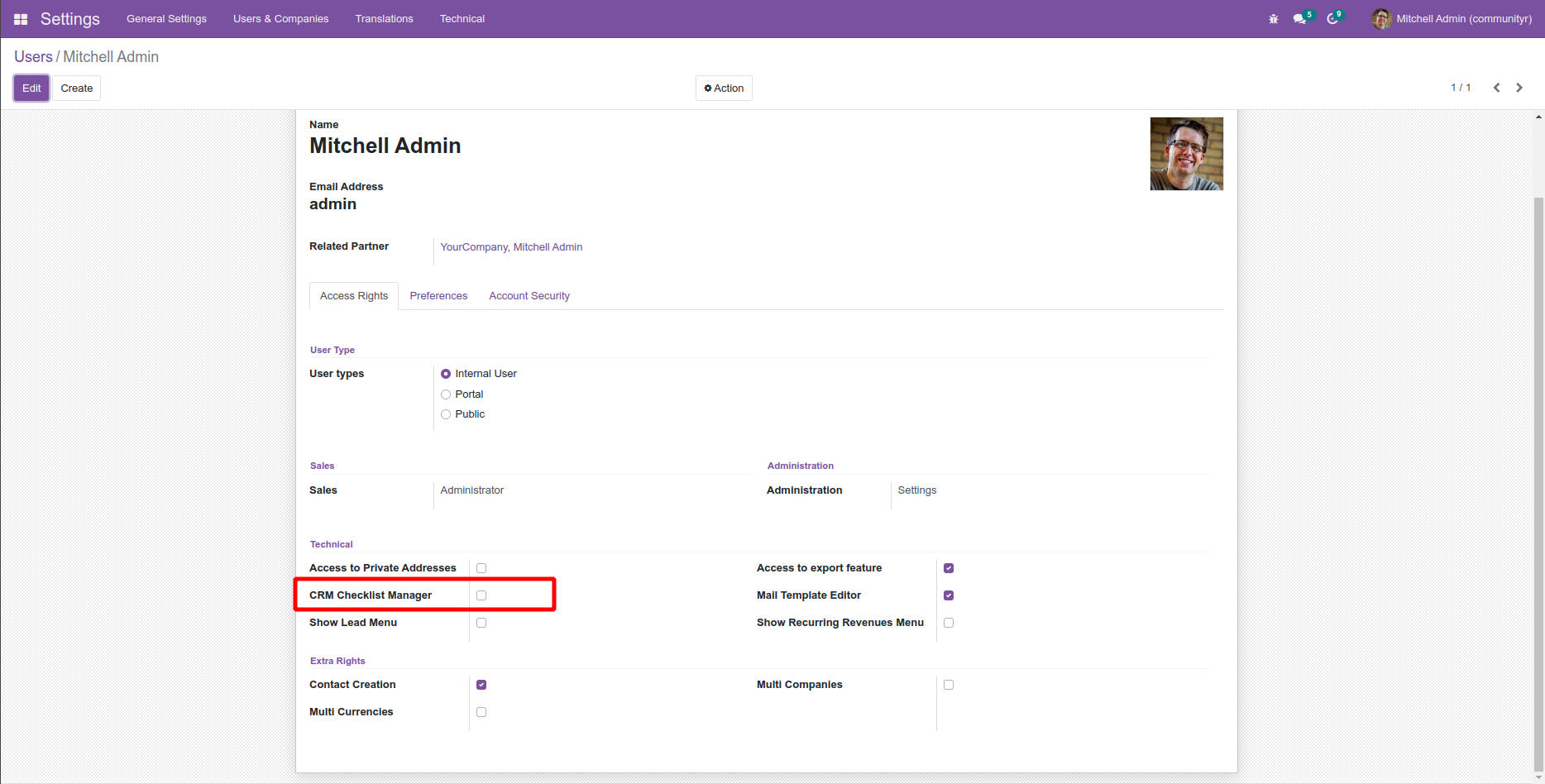Click the Edit button
The image size is (1545, 784).
pos(31,88)
